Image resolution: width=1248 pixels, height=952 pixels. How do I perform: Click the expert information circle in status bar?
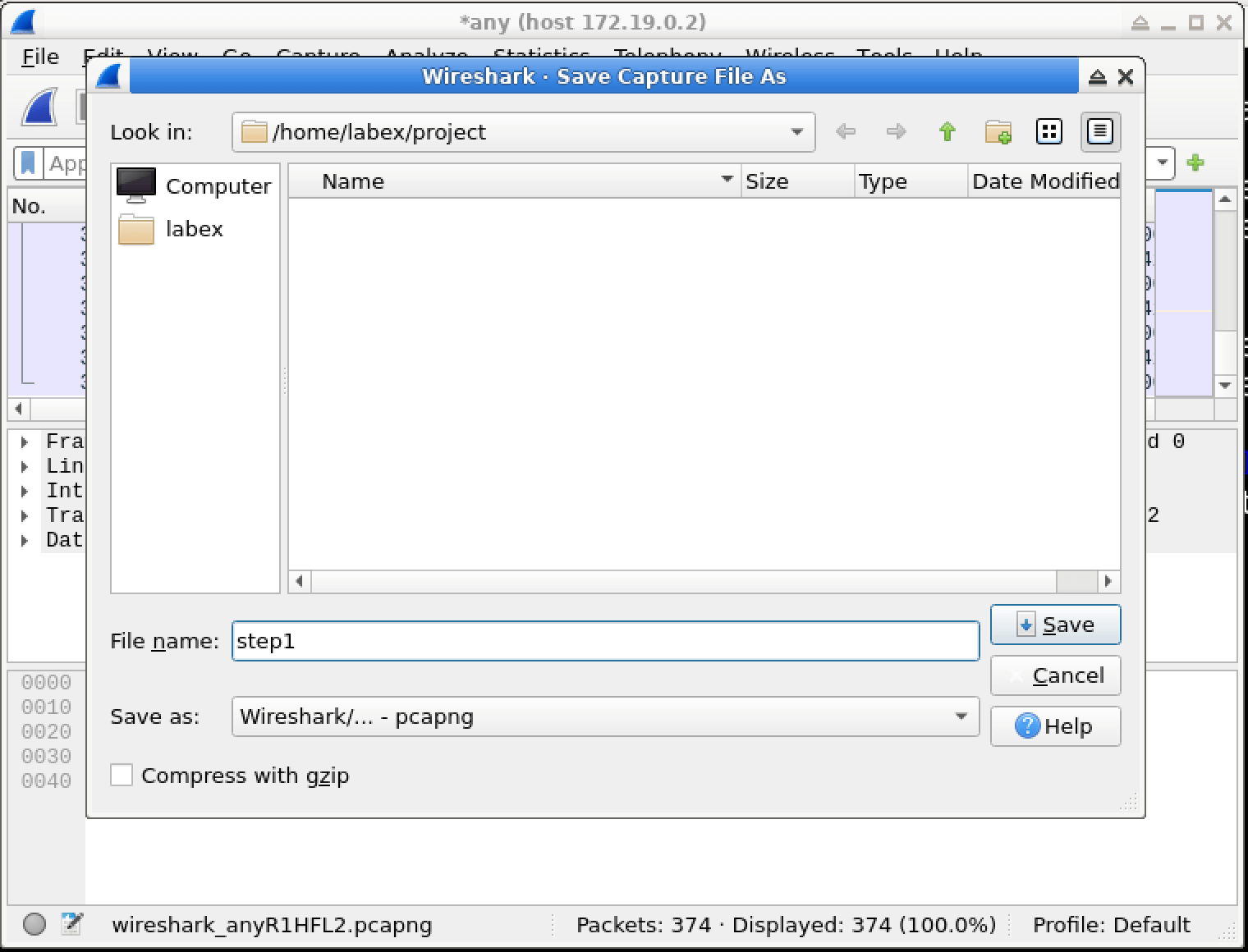tap(34, 924)
